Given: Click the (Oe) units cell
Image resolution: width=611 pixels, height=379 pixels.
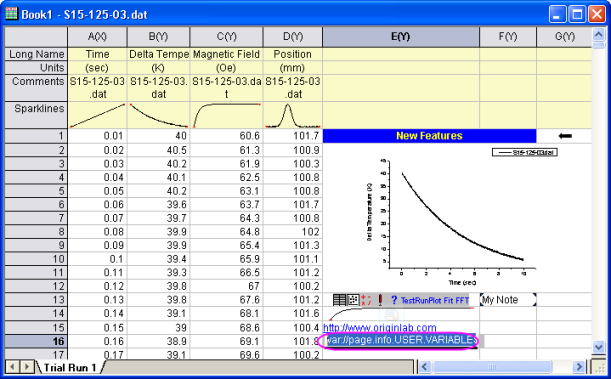Looking at the screenshot, I should (226, 68).
